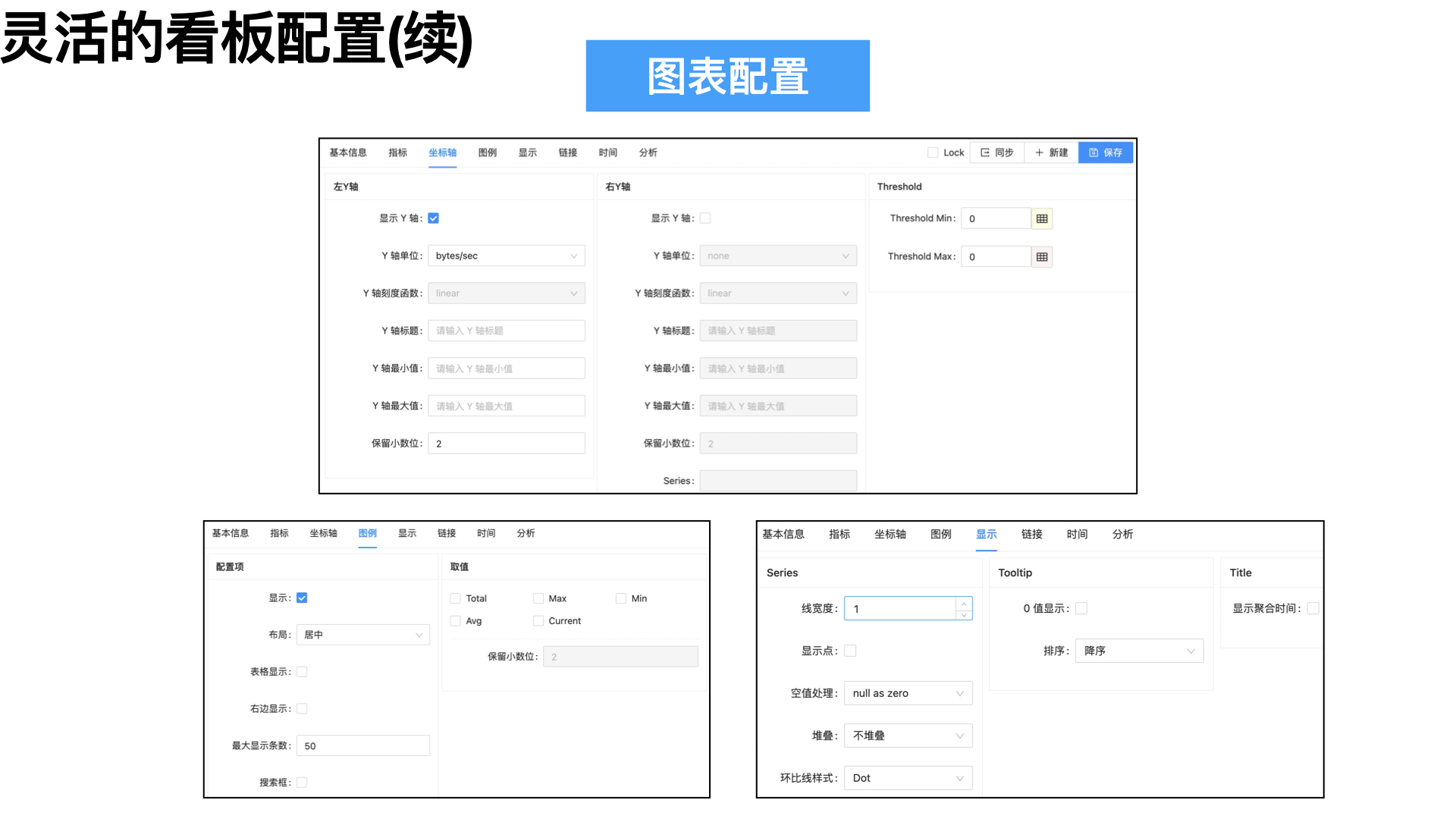Open the 分析 tab in top panel
This screenshot has width=1456, height=819.
(x=648, y=152)
